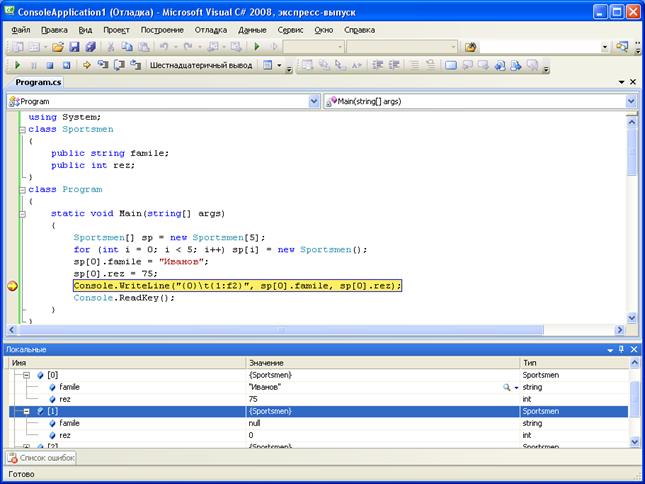
Task: Click the Save icon in the toolbar
Action: click(x=75, y=47)
